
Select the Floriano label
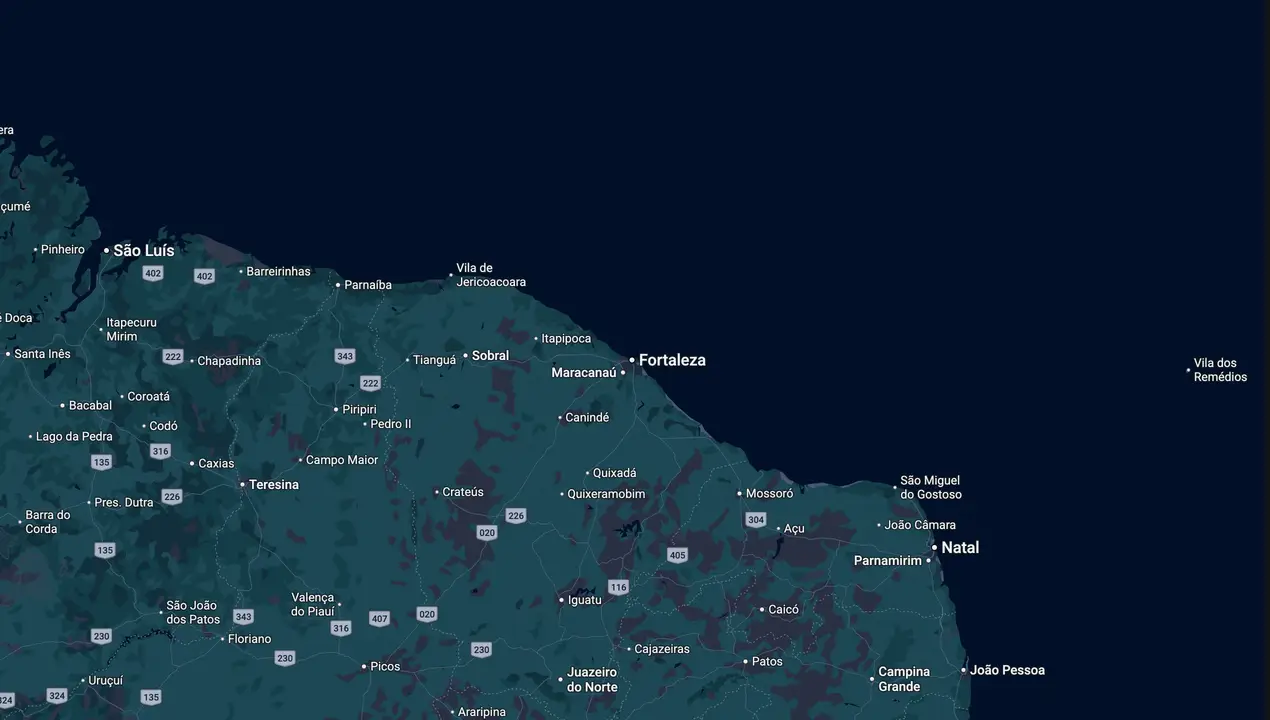(x=249, y=639)
